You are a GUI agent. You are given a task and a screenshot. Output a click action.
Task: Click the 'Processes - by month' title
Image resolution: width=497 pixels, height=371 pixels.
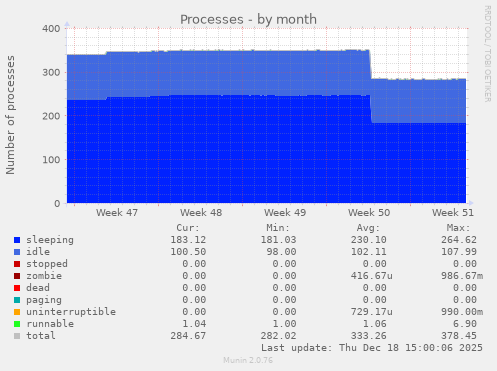coord(248,19)
